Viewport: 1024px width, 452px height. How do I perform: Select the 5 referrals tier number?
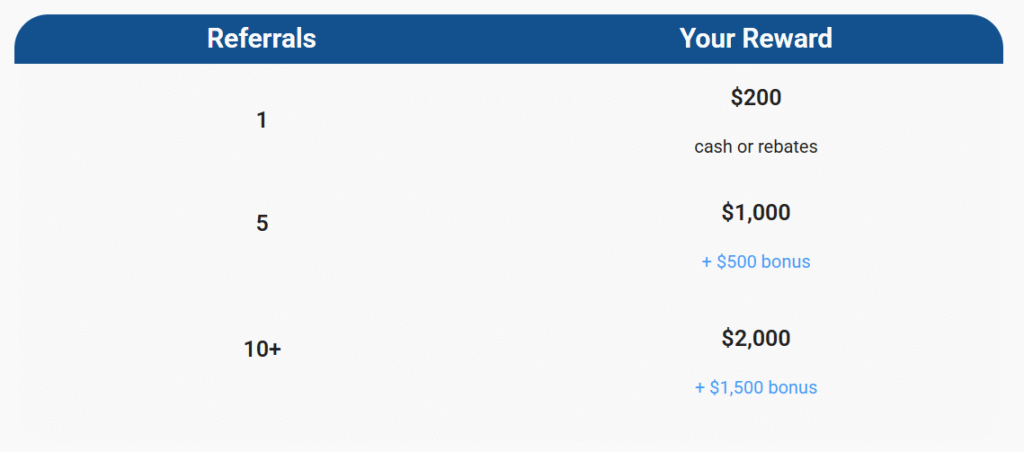point(262,223)
